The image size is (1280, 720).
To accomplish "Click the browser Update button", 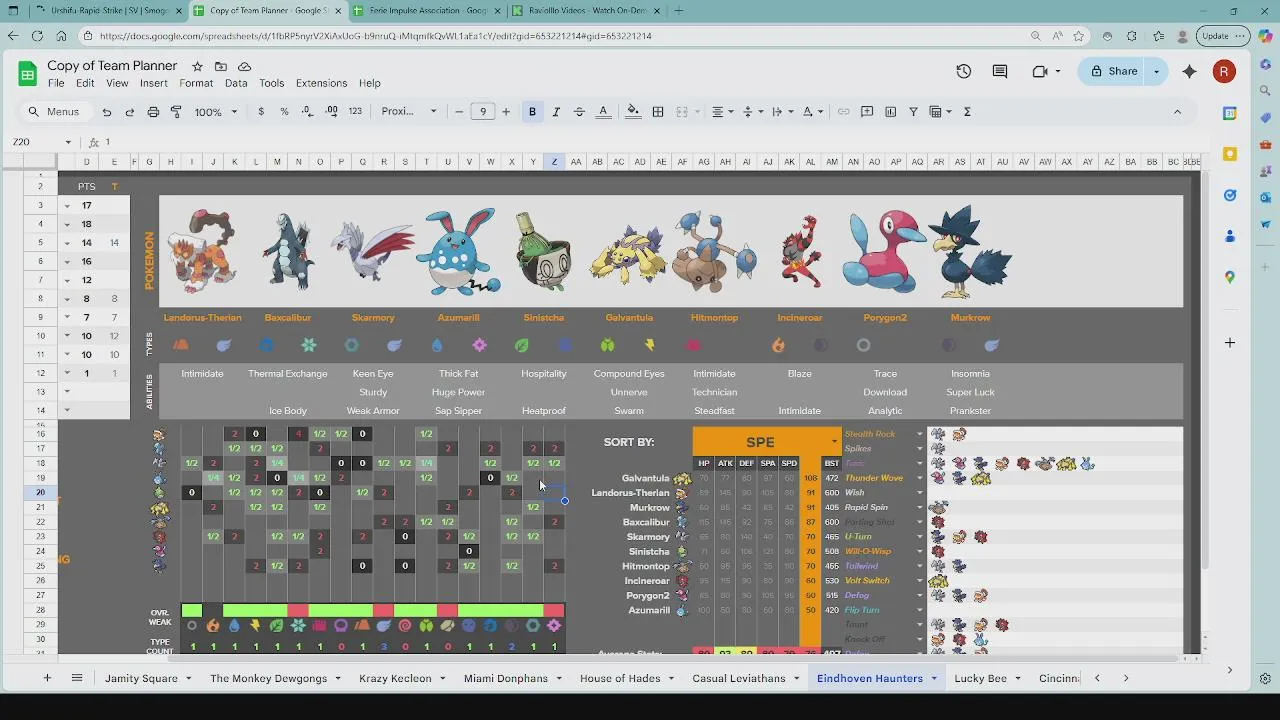I will click(1224, 36).
